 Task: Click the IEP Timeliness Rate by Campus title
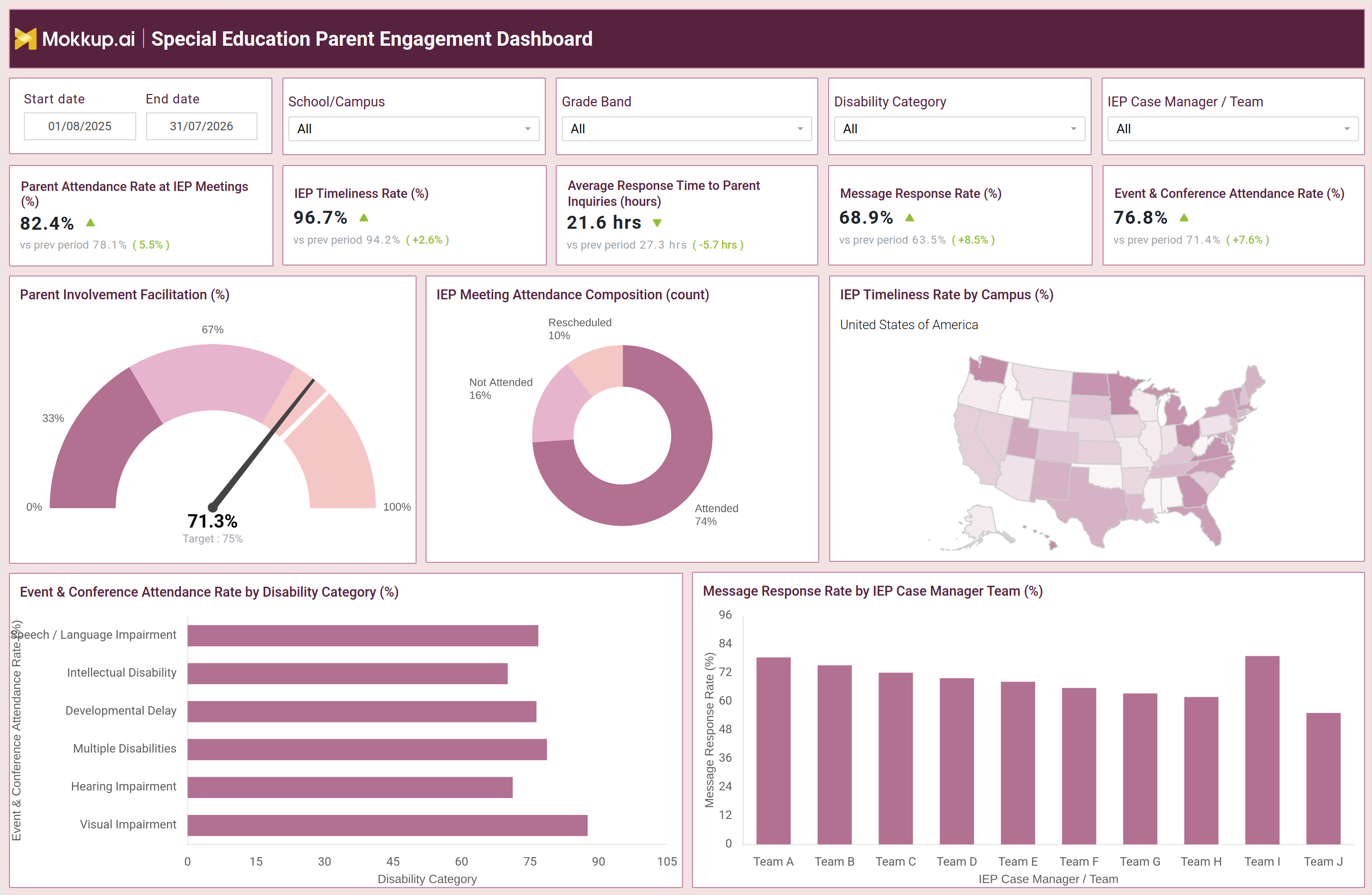coord(946,295)
